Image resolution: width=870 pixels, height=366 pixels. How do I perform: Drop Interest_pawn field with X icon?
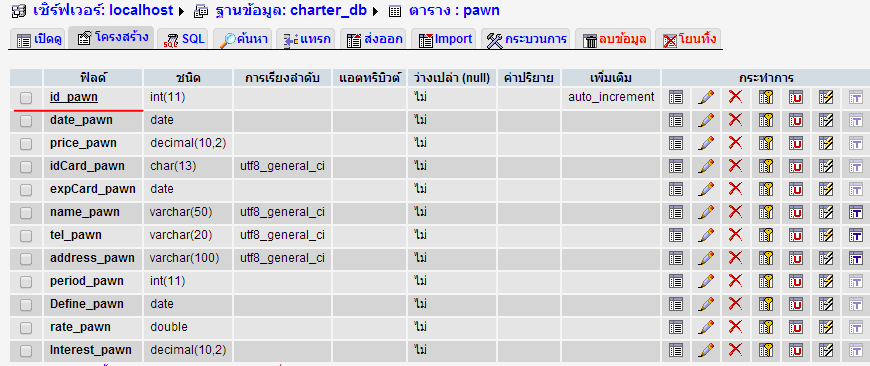[735, 350]
